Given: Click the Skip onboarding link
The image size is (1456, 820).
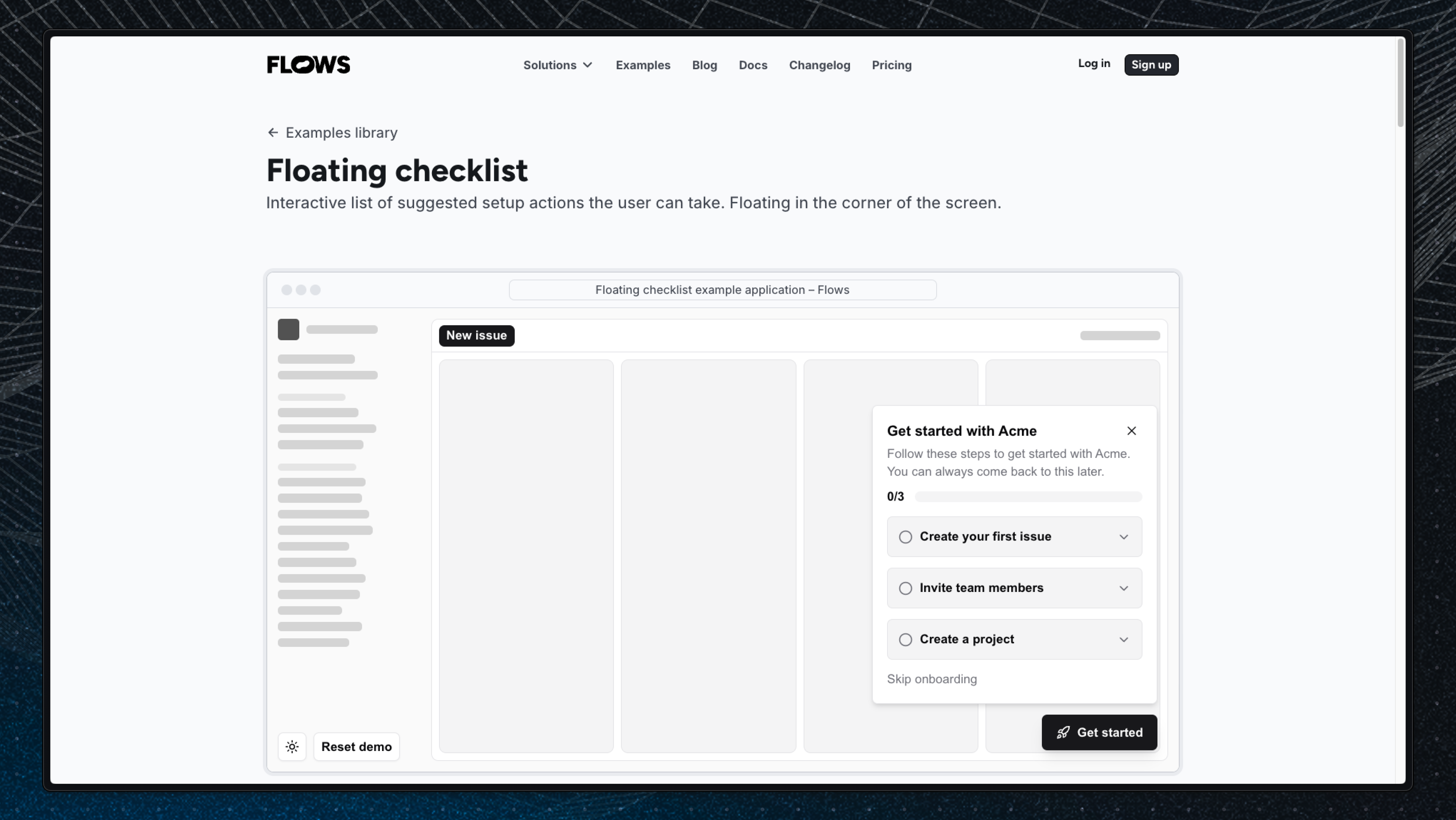Looking at the screenshot, I should point(932,679).
